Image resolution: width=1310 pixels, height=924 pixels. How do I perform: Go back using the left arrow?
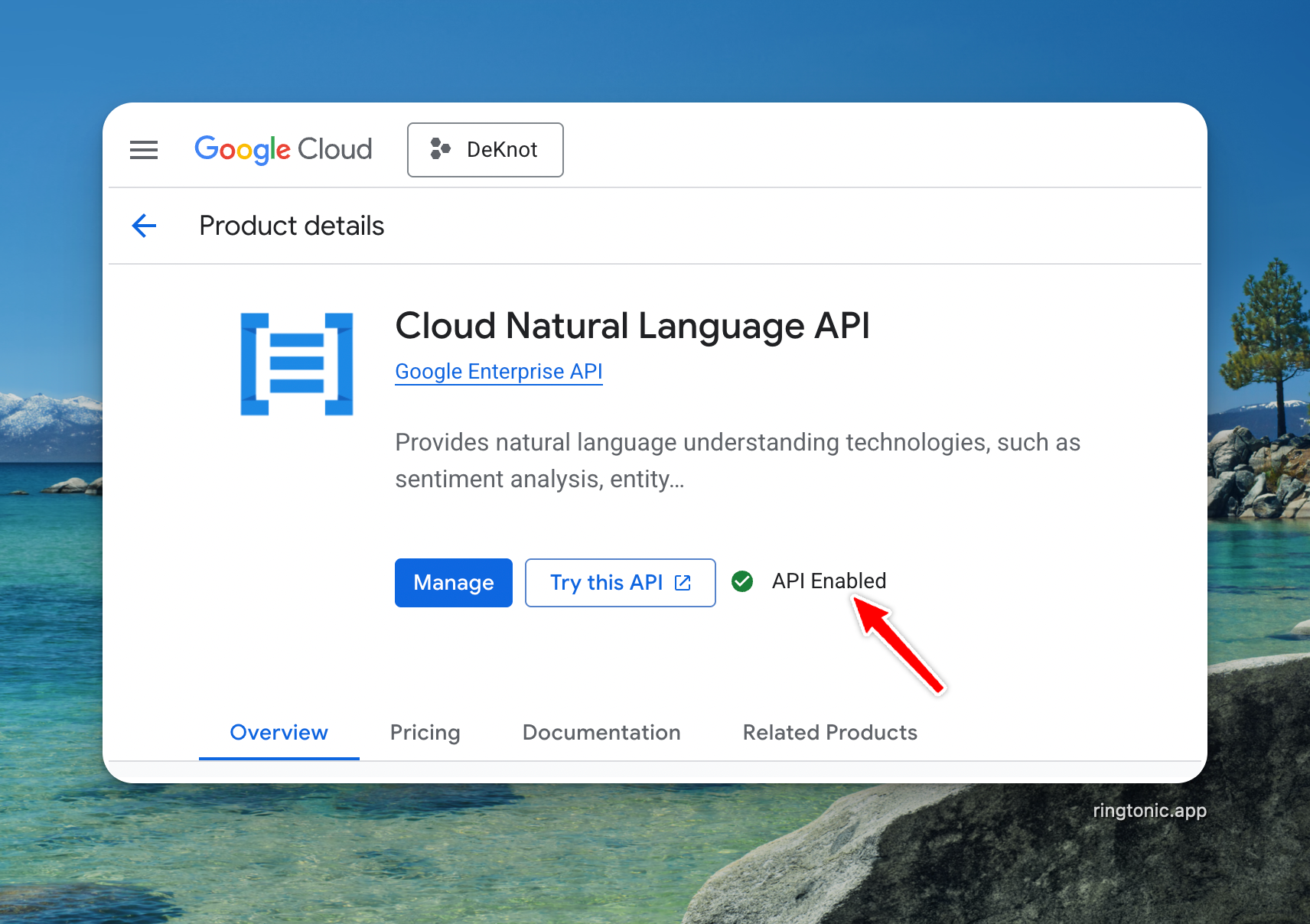click(x=144, y=226)
